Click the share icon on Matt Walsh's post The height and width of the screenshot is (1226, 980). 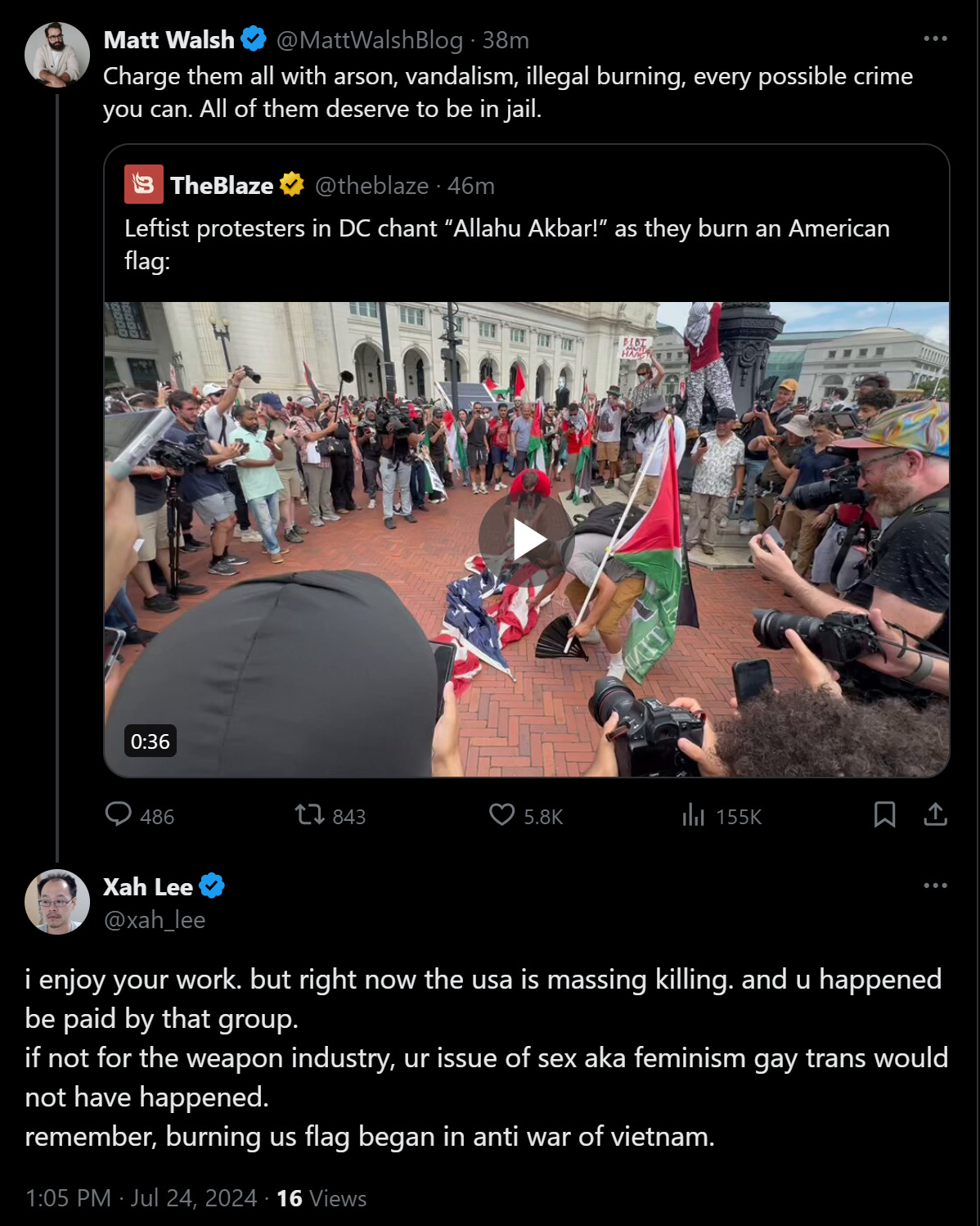935,814
